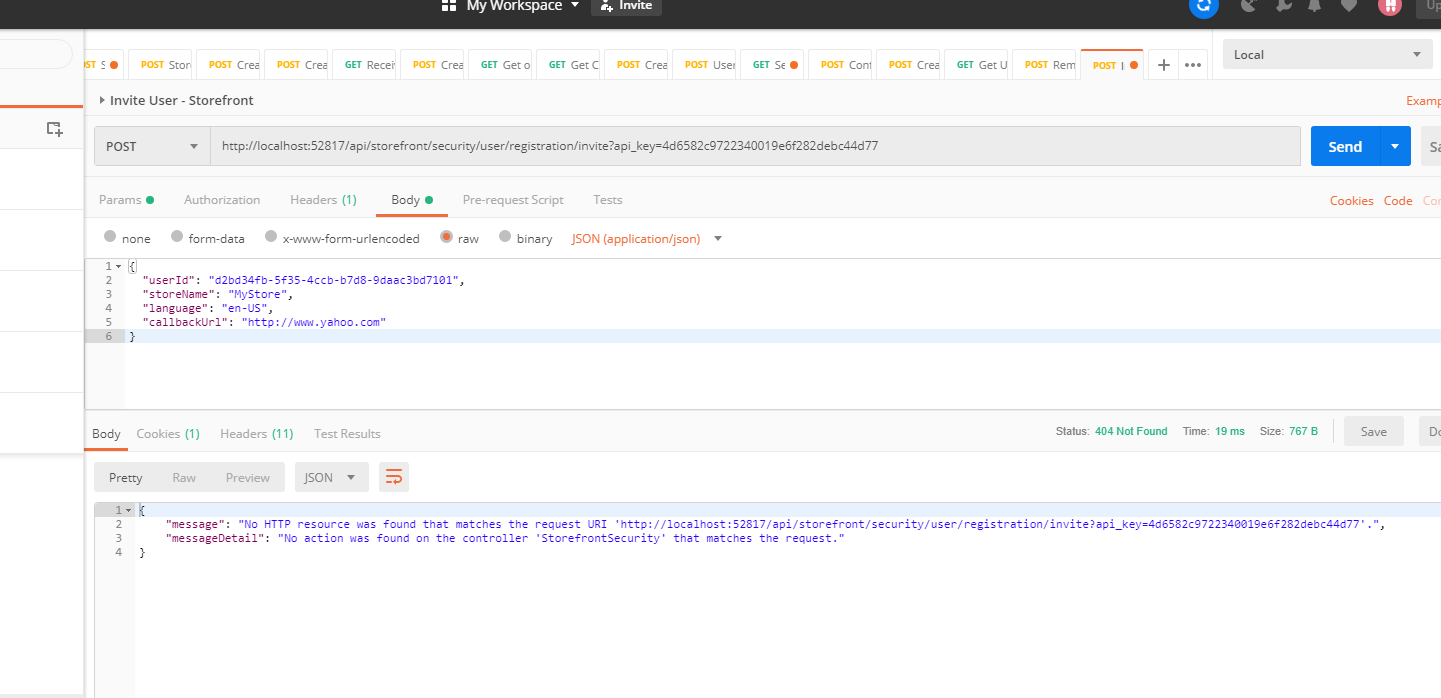This screenshot has height=698, width=1441.
Task: Toggle line wrap in response viewer
Action: click(394, 477)
